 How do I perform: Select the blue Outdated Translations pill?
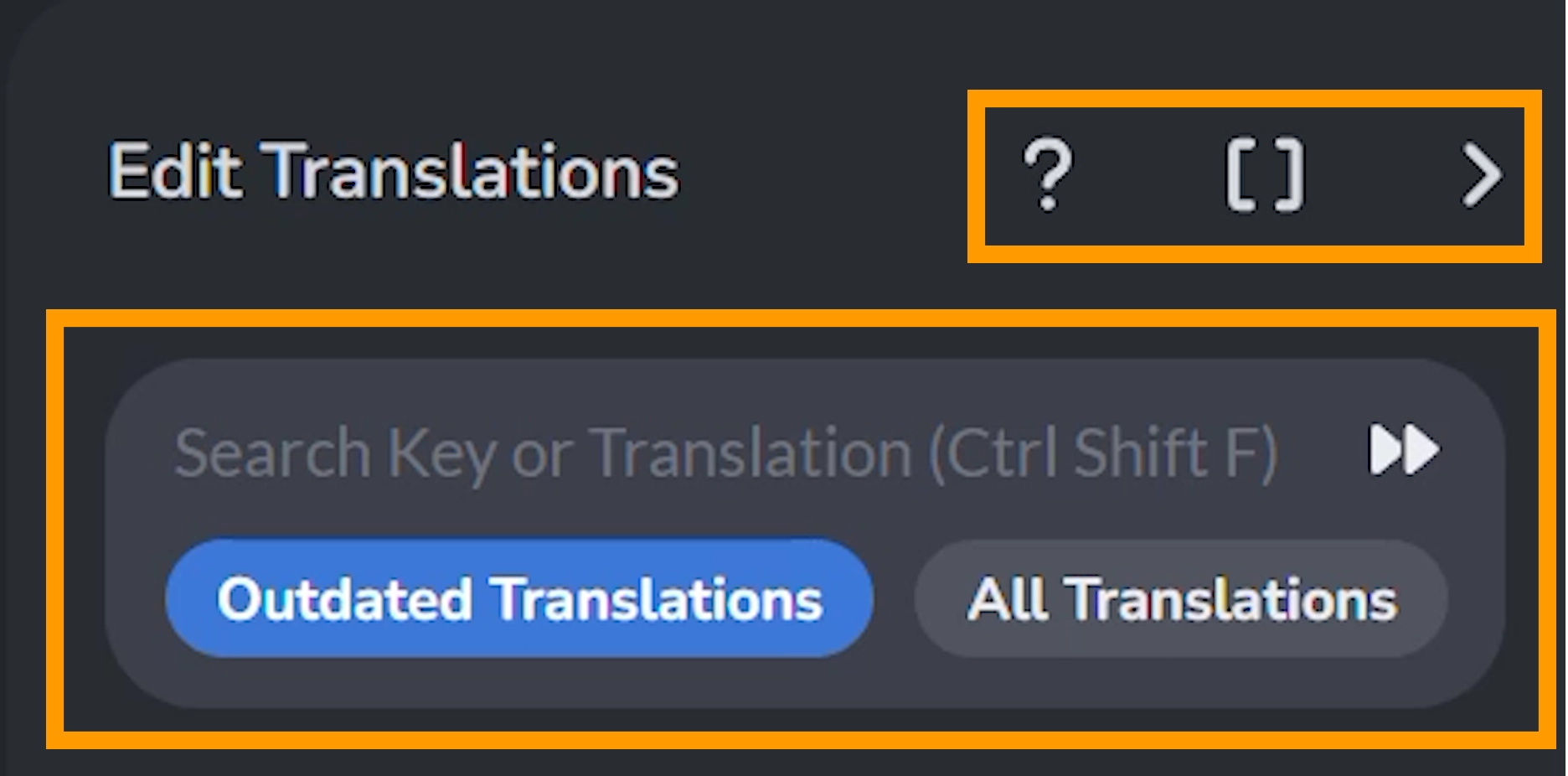click(519, 598)
